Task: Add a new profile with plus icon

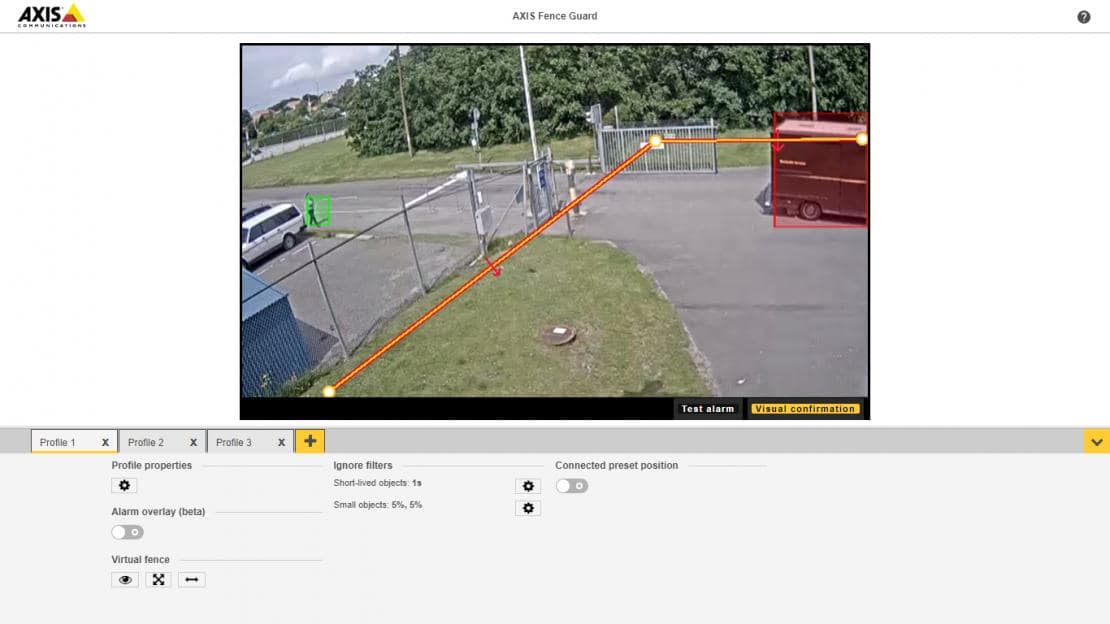Action: coord(310,441)
